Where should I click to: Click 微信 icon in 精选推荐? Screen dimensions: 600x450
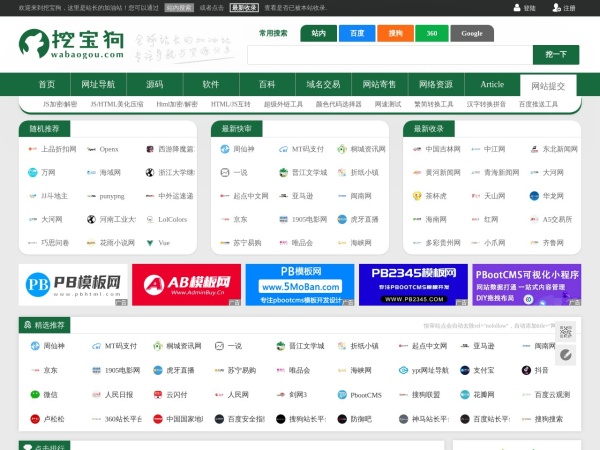(35, 395)
